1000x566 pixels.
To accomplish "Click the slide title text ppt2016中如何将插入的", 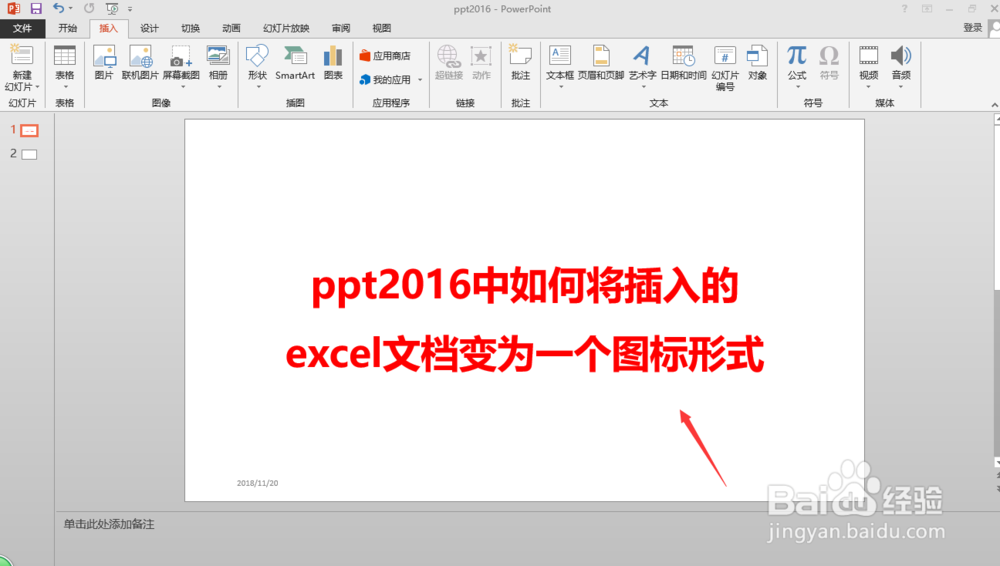I will click(524, 286).
